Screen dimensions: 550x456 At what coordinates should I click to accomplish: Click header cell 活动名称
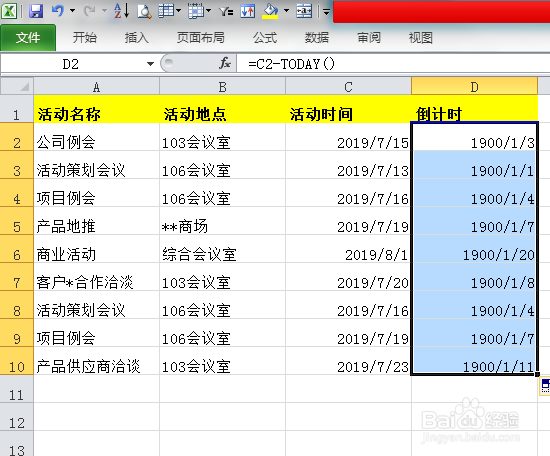(96, 109)
